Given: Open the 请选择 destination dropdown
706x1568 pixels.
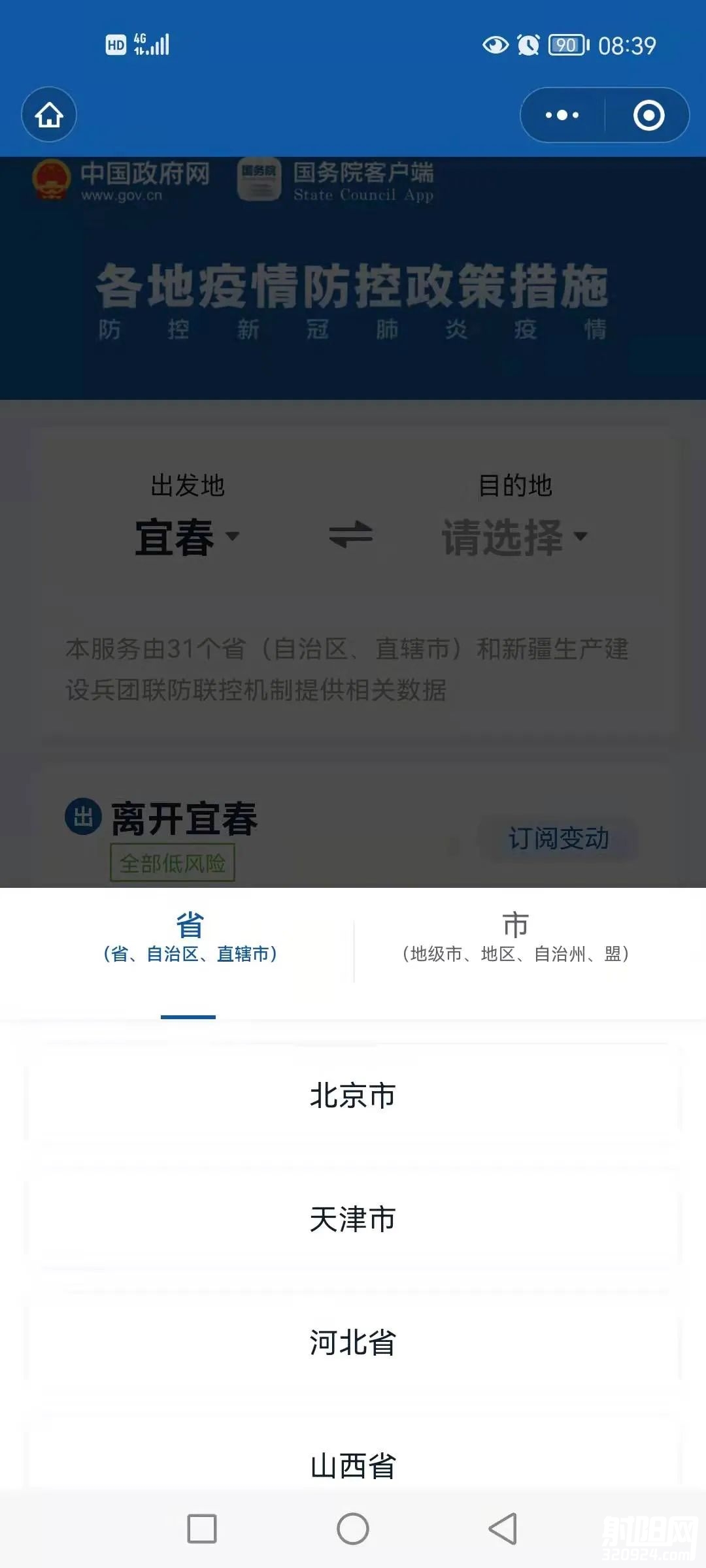Looking at the screenshot, I should point(515,537).
